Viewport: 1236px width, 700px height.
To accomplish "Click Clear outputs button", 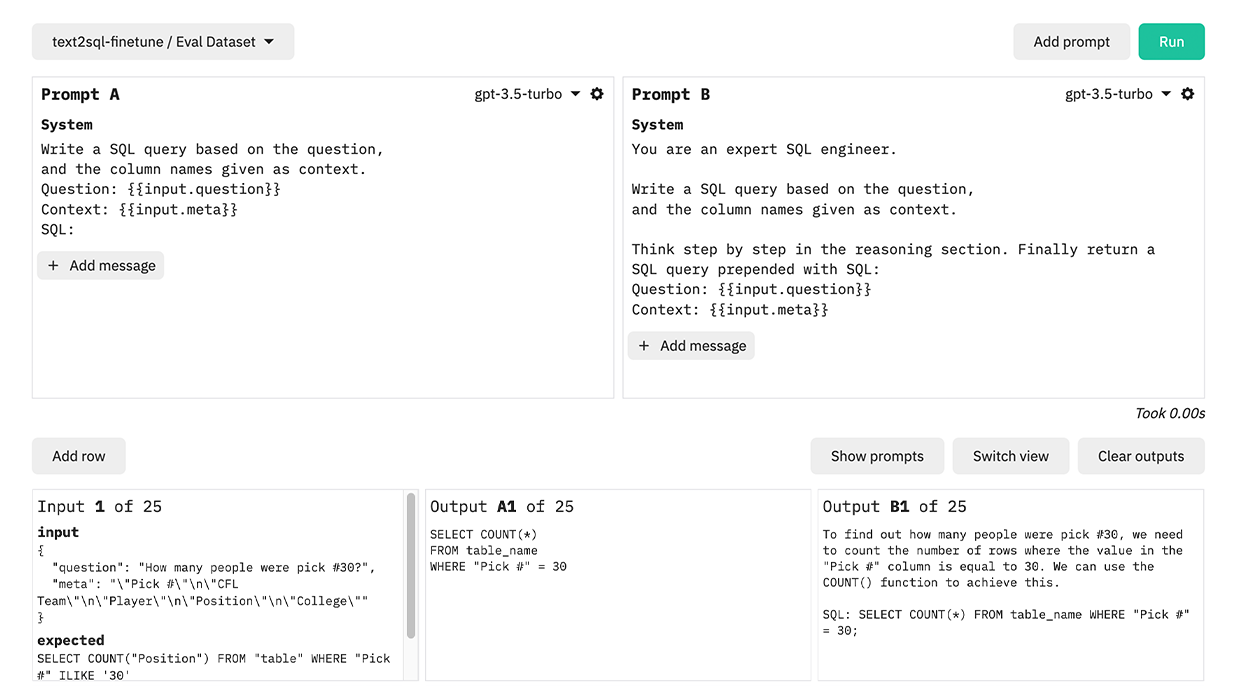I will click(x=1140, y=456).
